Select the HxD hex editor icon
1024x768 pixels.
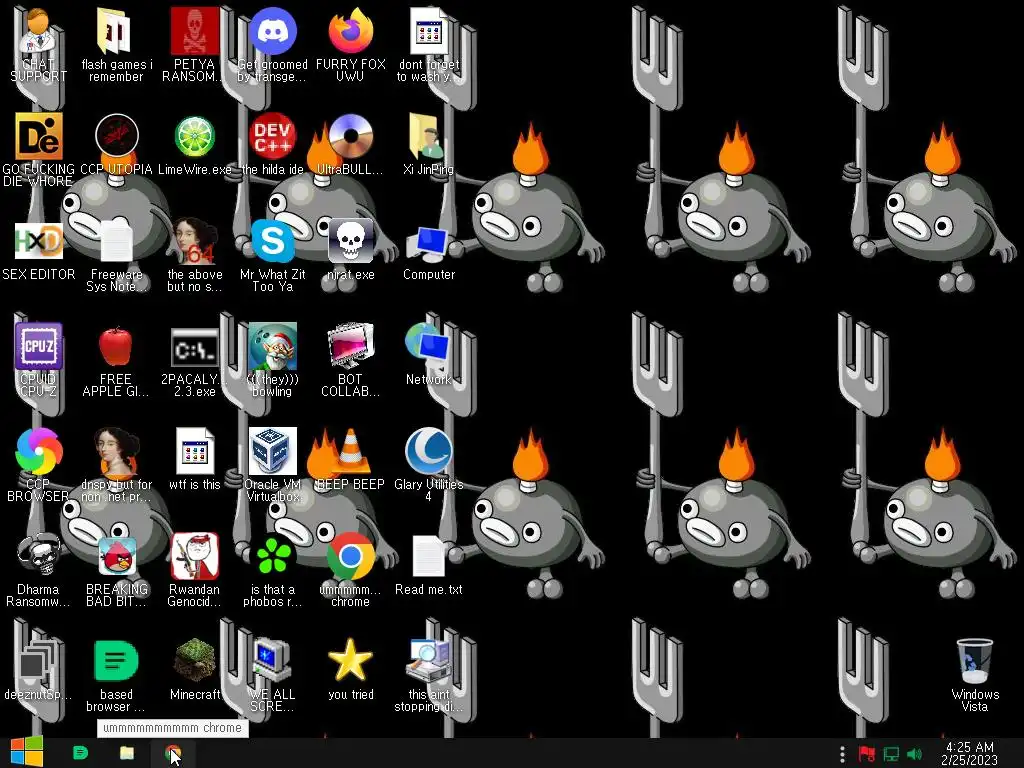[39, 241]
